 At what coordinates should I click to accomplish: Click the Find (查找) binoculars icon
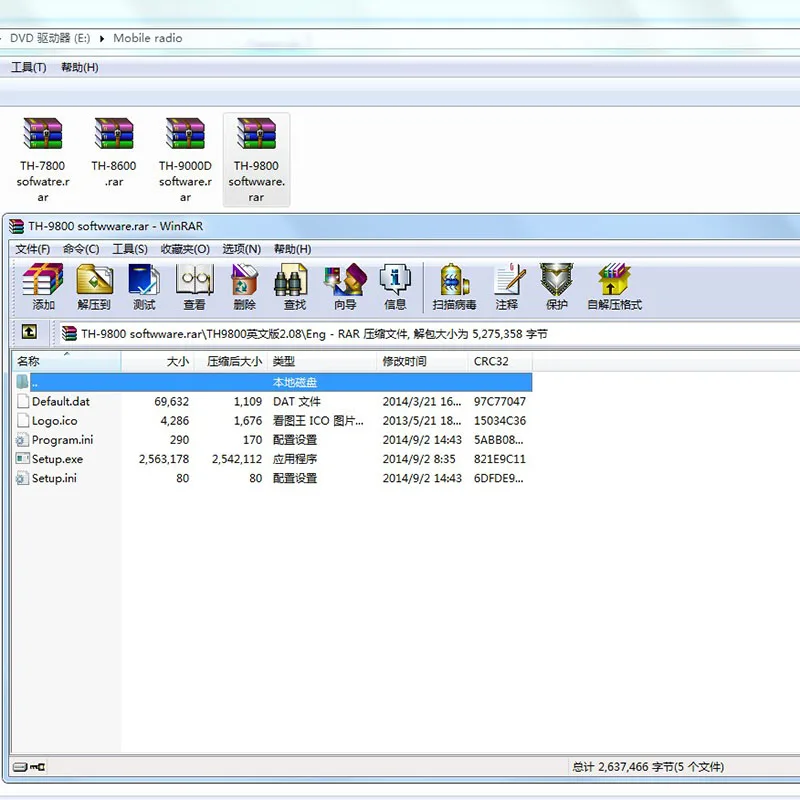click(x=294, y=286)
